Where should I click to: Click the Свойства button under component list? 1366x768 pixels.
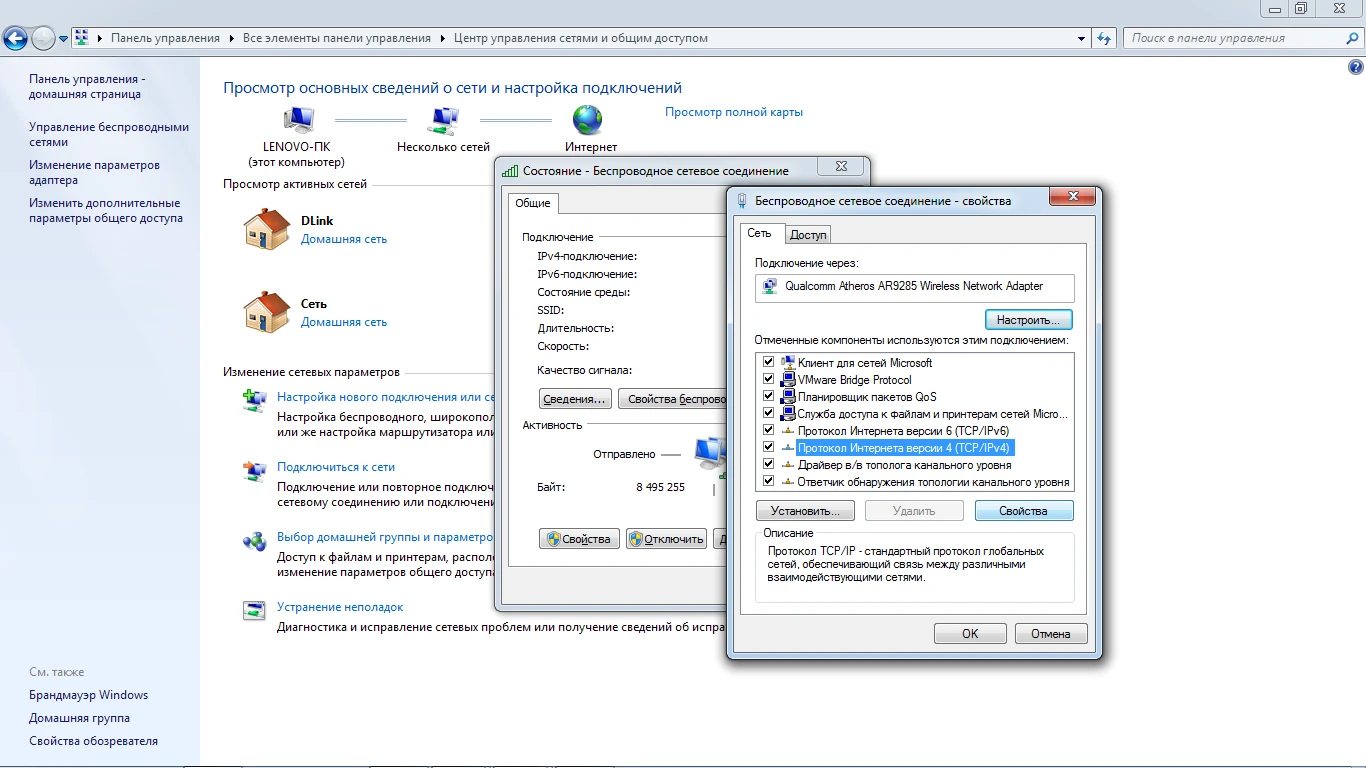point(1023,511)
